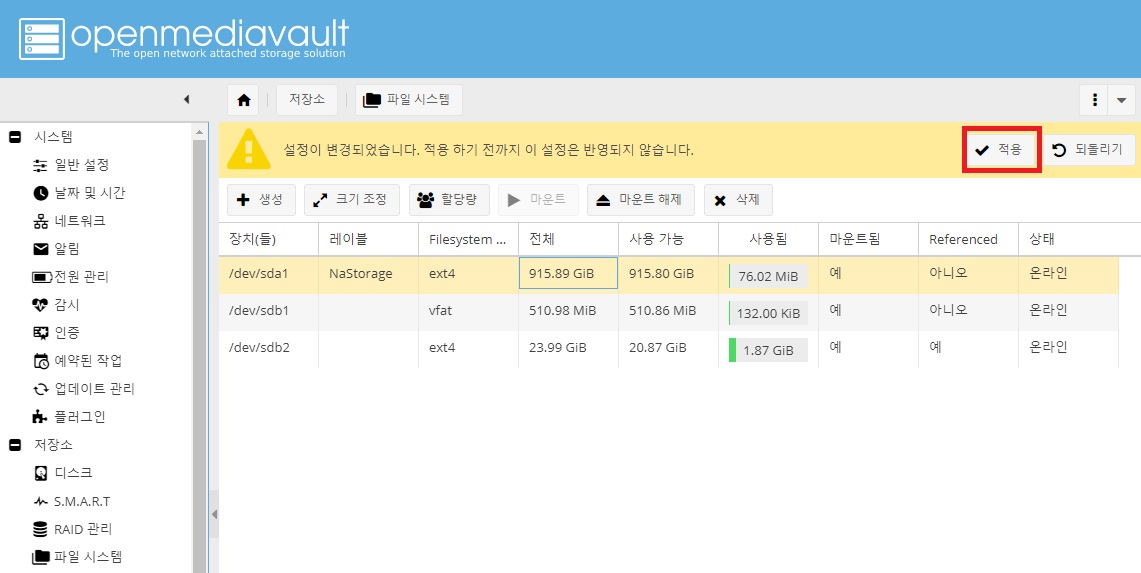Click the three-dot options menu icon

(x=1095, y=100)
